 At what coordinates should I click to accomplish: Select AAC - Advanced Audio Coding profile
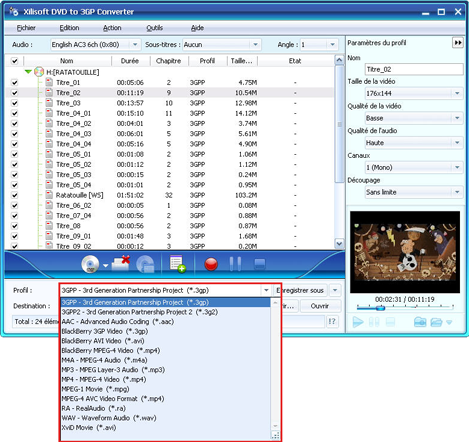point(166,322)
